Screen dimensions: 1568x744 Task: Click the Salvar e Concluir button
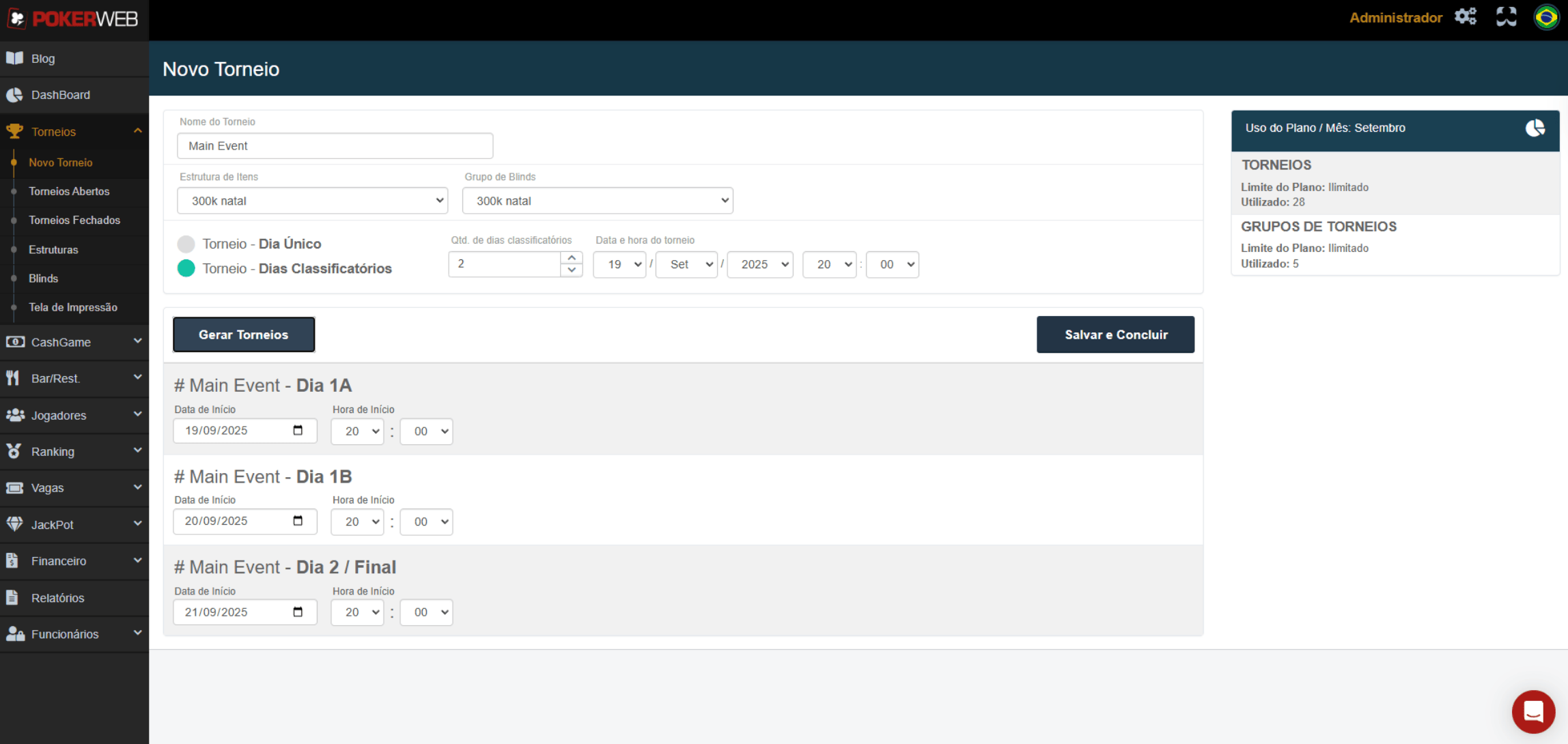click(x=1115, y=334)
